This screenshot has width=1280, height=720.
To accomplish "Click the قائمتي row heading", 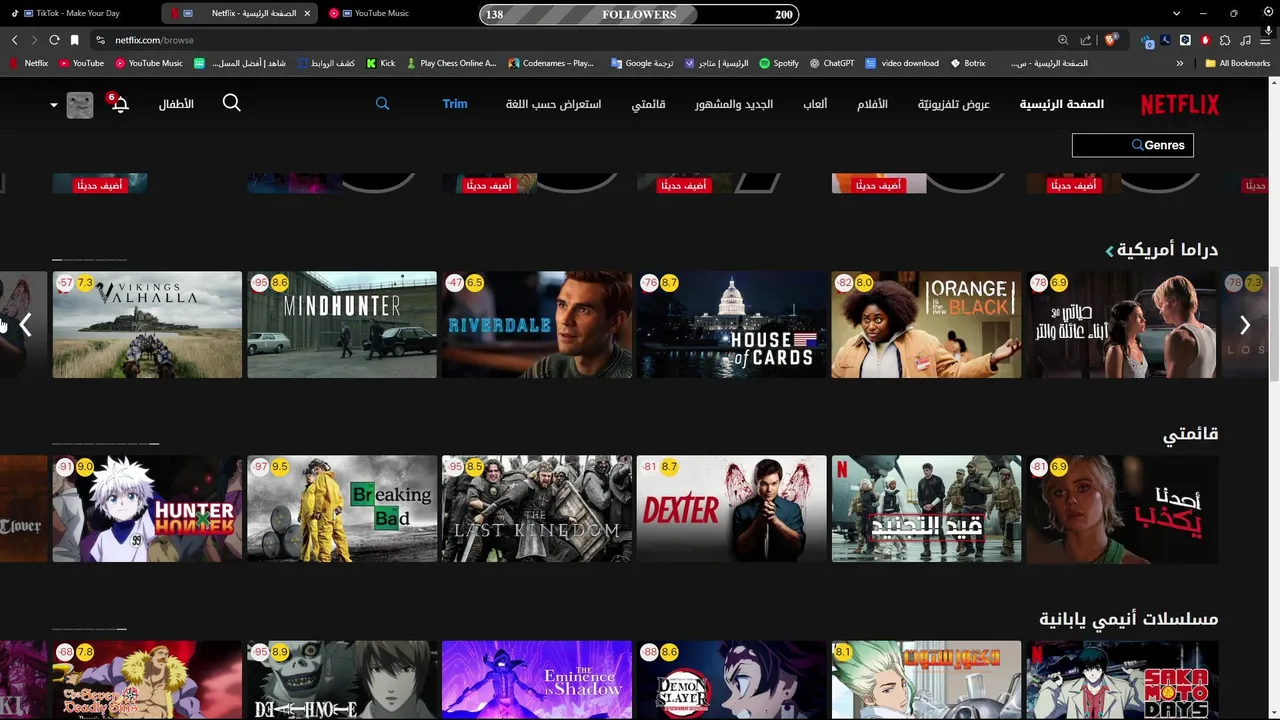I will 1190,434.
